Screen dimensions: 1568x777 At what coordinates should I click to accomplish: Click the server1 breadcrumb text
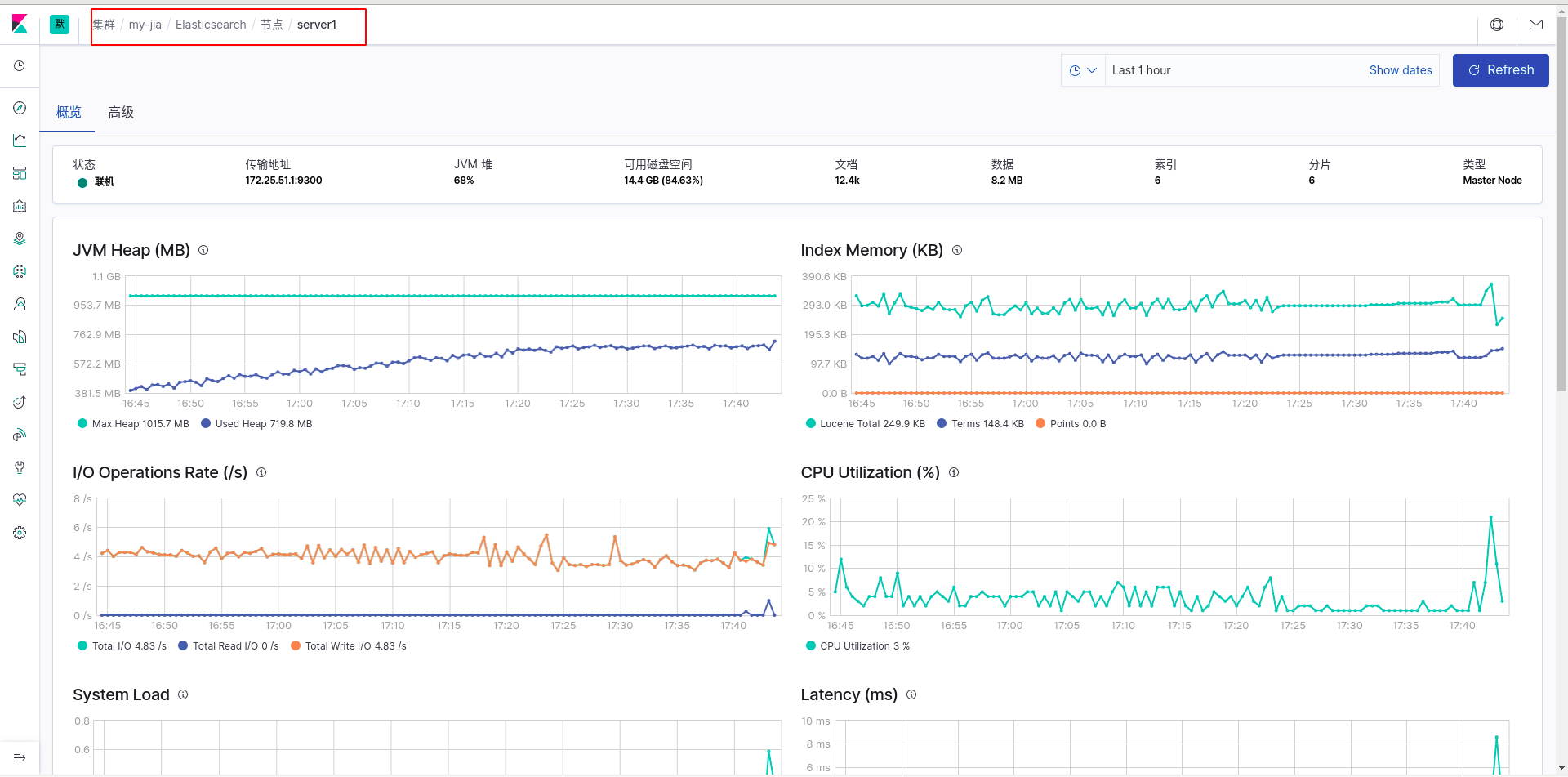[317, 25]
